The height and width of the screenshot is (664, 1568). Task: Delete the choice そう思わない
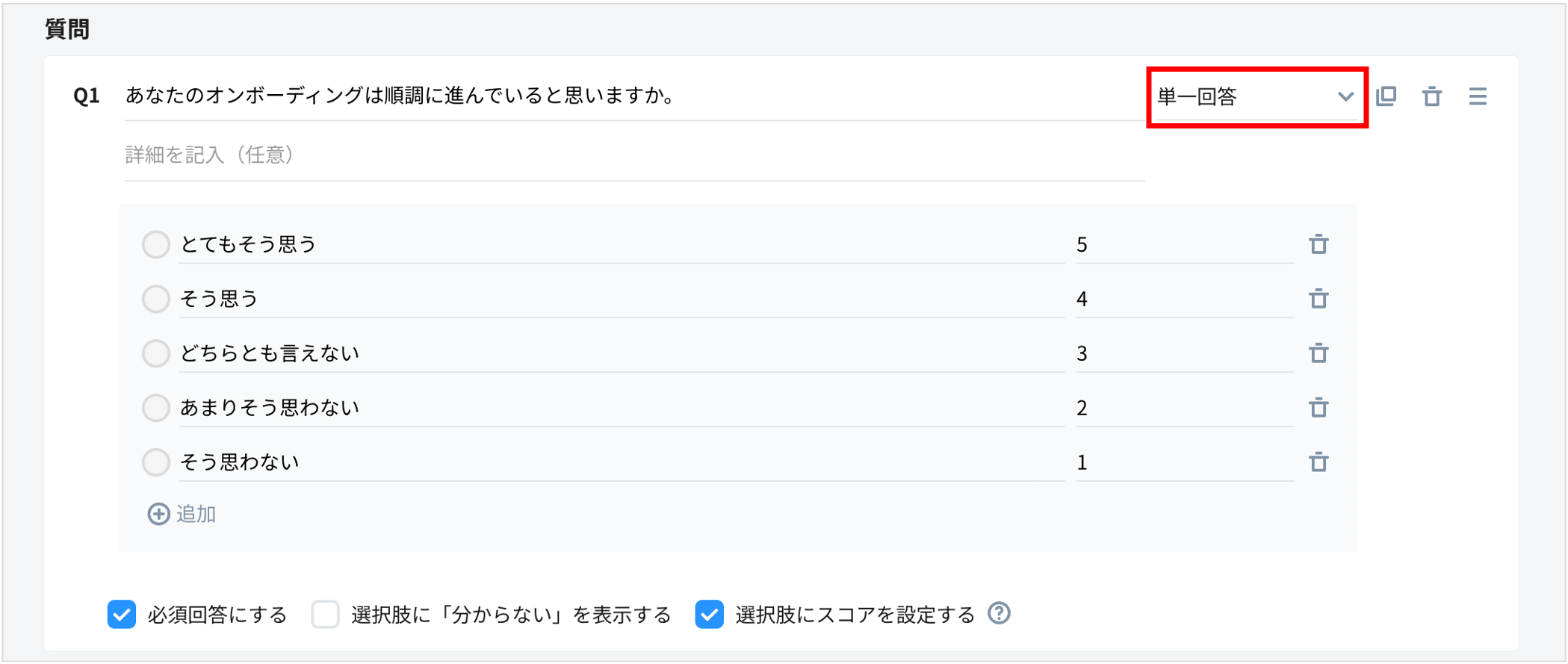point(1319,462)
